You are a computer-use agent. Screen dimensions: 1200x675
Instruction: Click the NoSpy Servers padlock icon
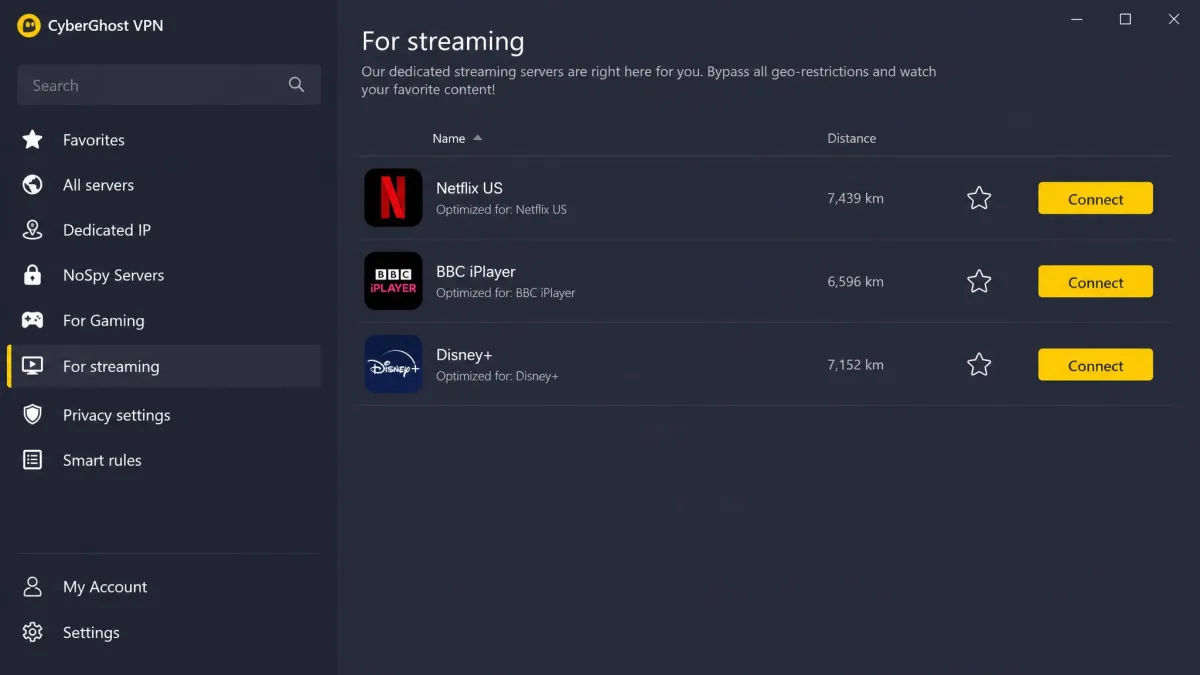pyautogui.click(x=33, y=275)
